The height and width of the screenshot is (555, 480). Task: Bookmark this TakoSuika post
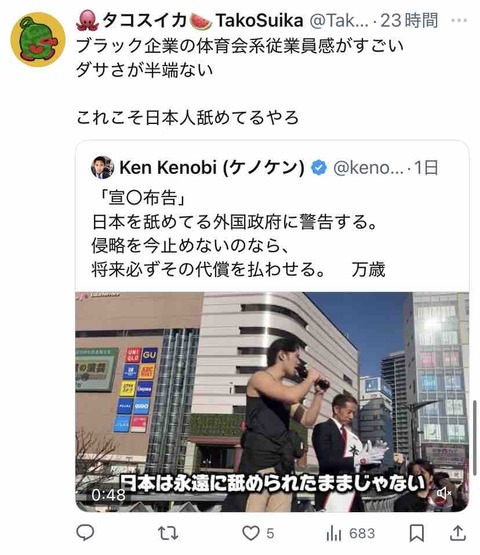click(417, 533)
